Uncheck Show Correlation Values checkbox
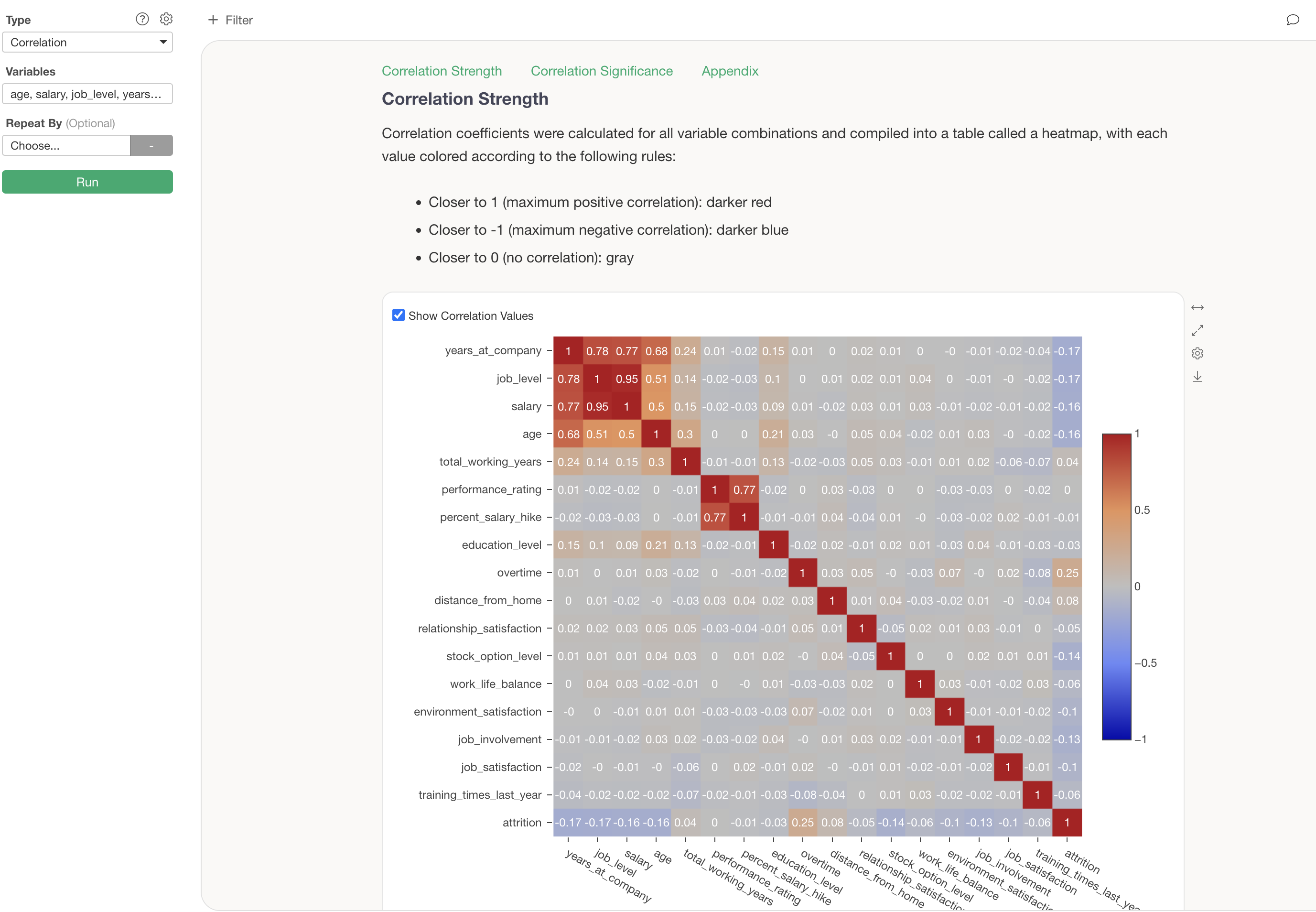The image size is (1316, 912). (x=398, y=315)
